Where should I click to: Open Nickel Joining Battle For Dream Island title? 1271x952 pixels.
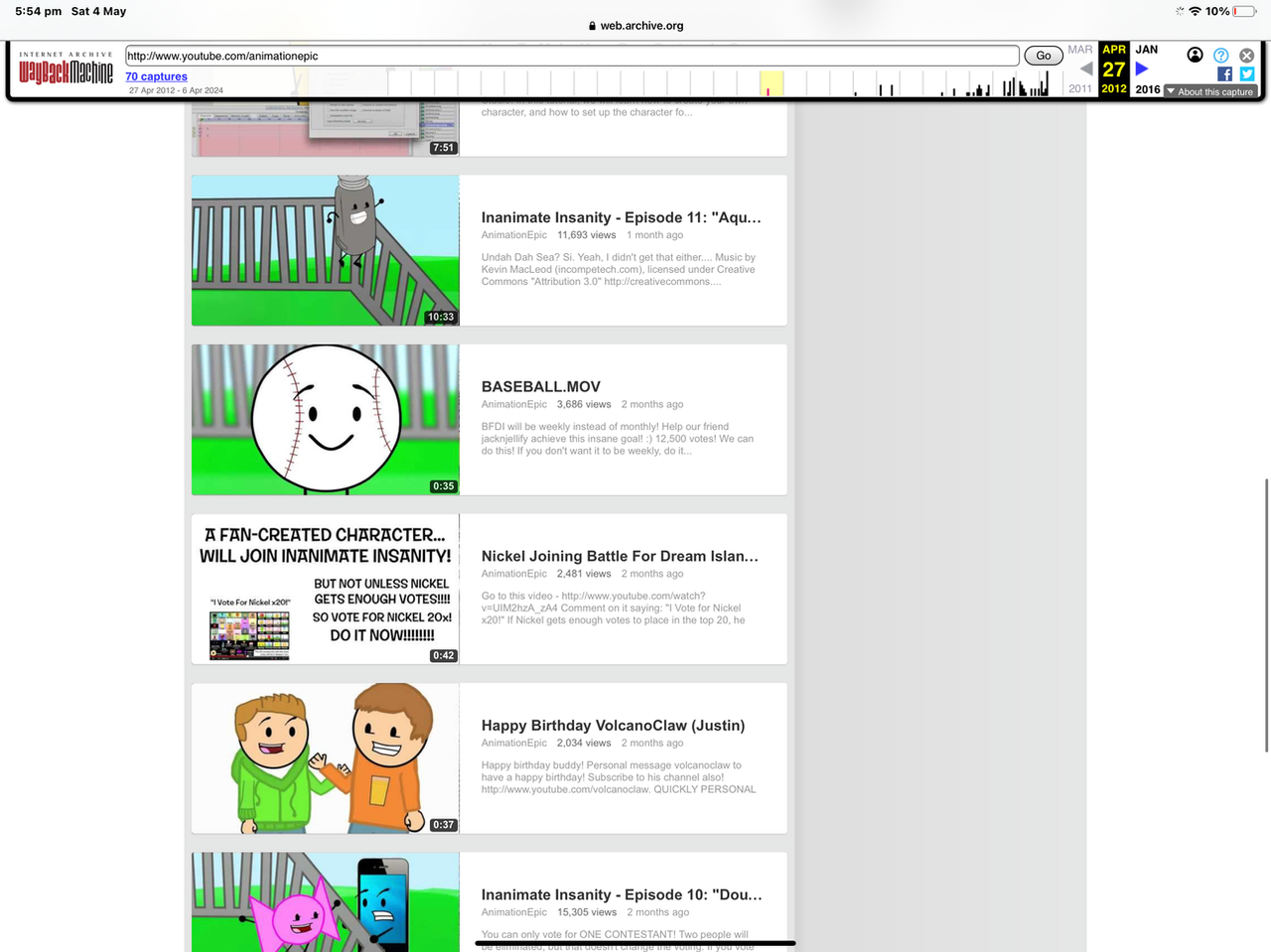pos(621,556)
